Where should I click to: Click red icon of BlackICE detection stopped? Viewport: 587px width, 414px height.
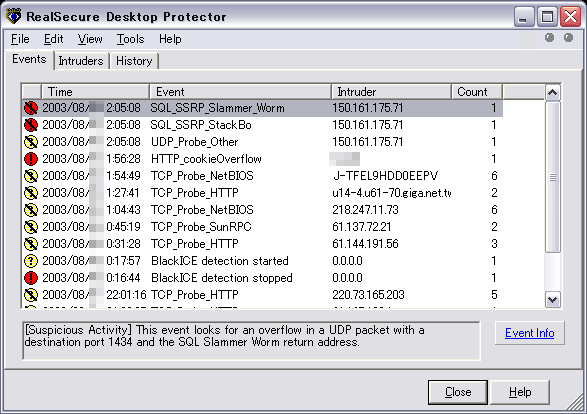[x=31, y=278]
